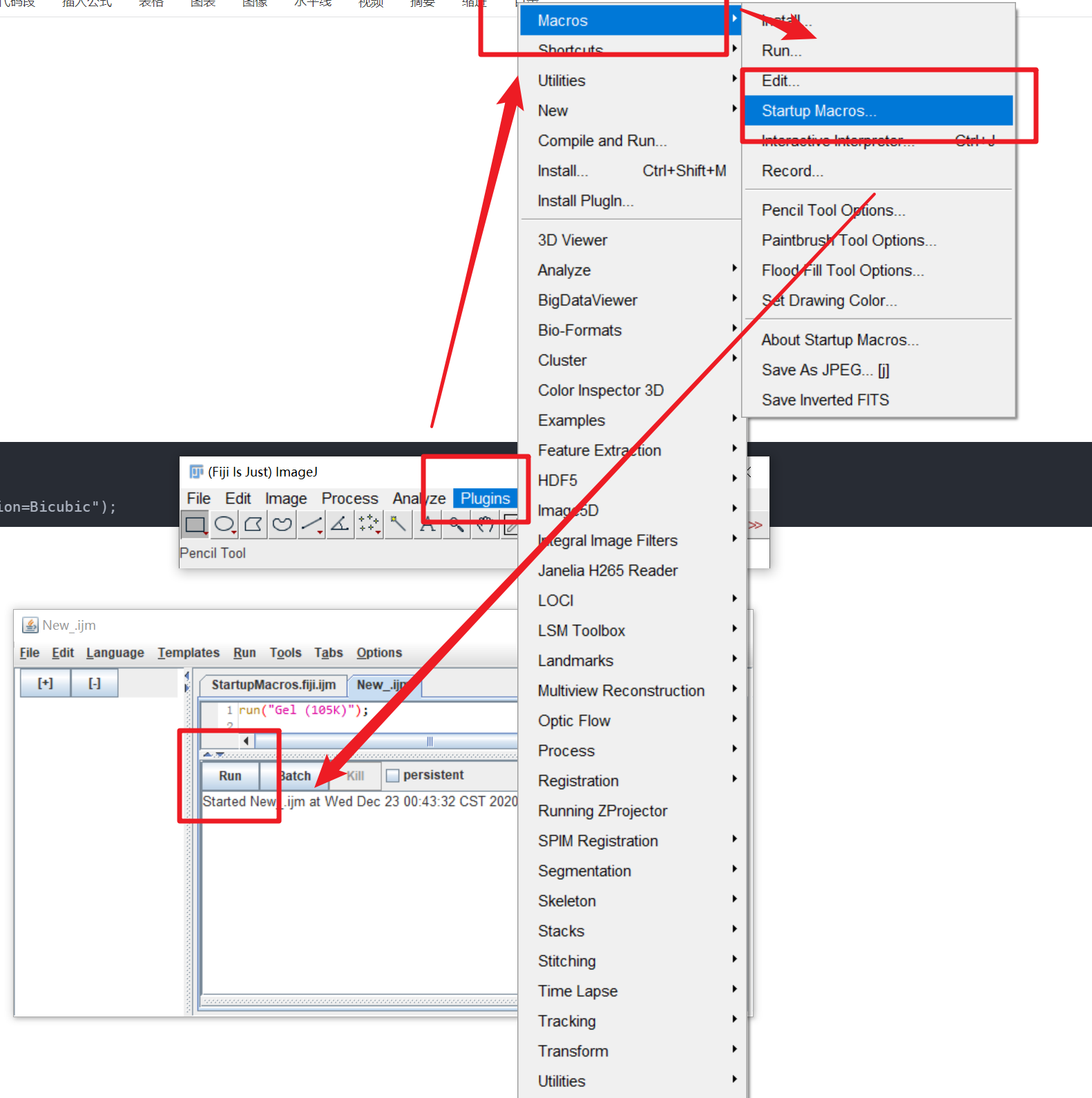This screenshot has height=1098, width=1092.
Task: Select Startup Macros... menu item
Action: (879, 110)
